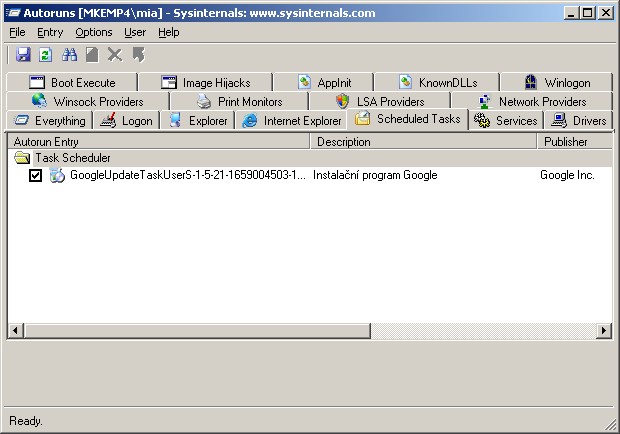This screenshot has width=620, height=434.
Task: Click the Save toolbar icon
Action: click(23, 55)
